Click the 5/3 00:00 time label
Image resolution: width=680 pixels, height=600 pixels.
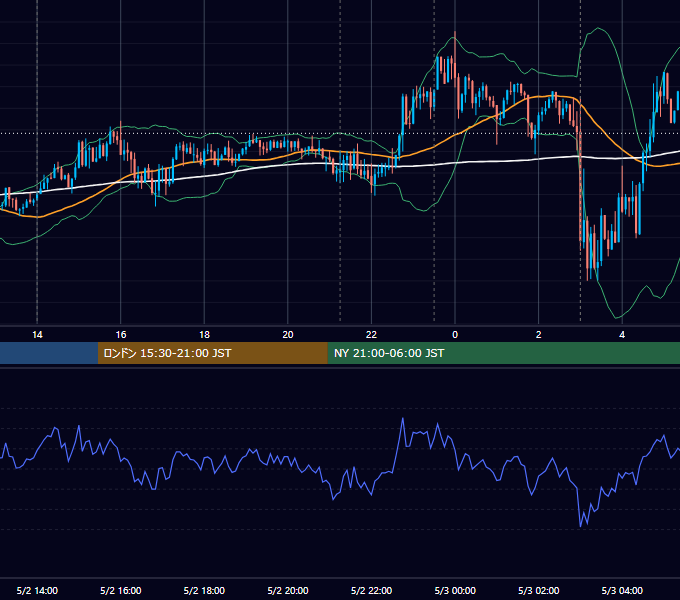[455, 590]
